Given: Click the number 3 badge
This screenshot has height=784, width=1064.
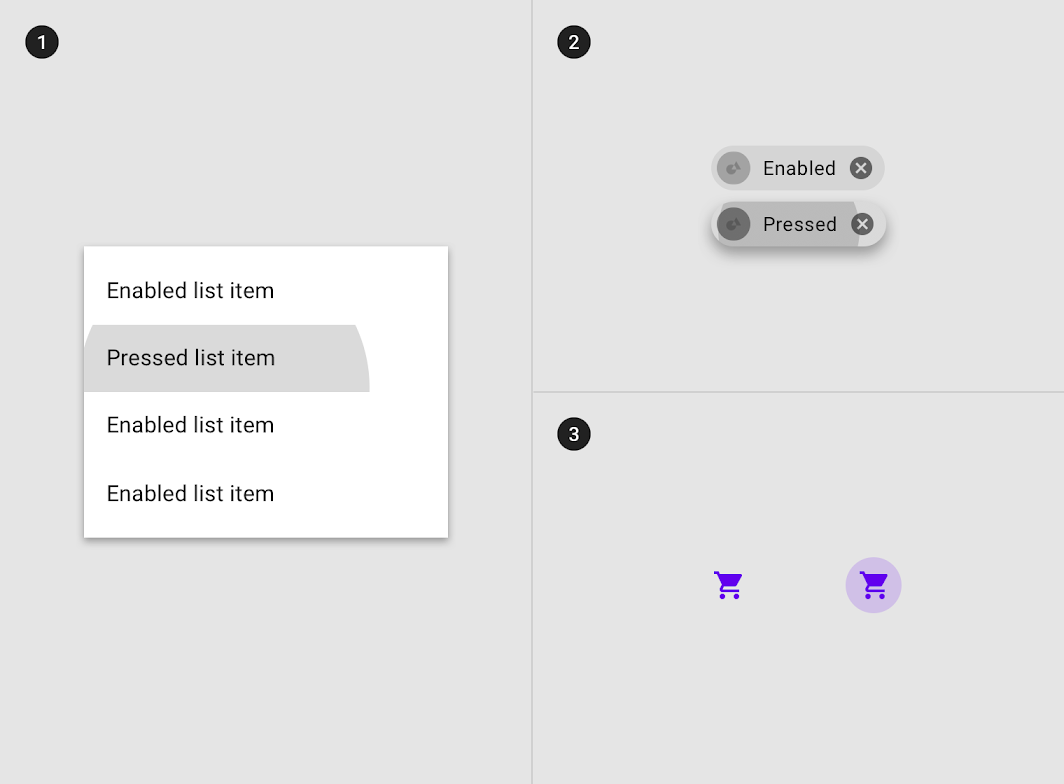Looking at the screenshot, I should pos(574,434).
